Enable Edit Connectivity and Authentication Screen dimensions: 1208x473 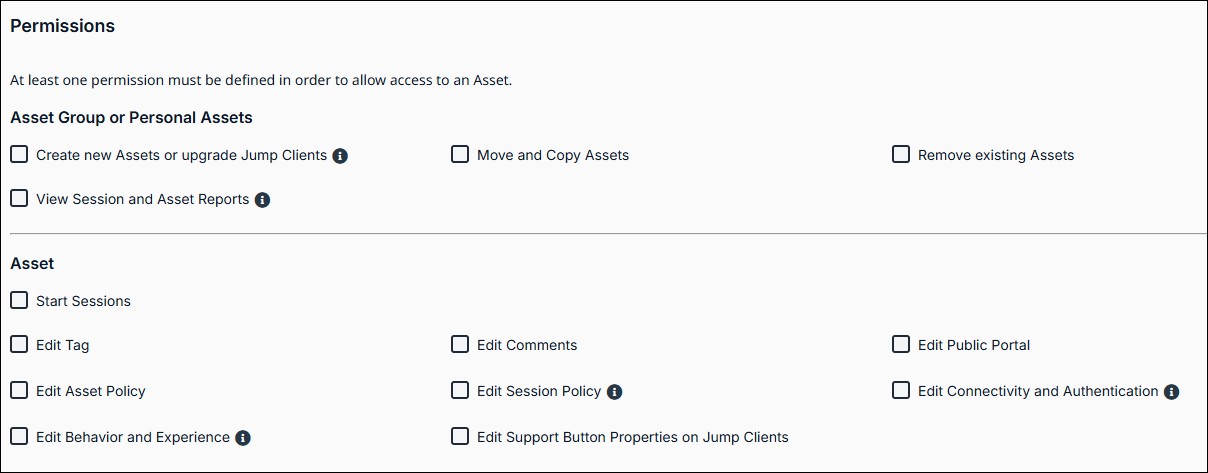901,391
